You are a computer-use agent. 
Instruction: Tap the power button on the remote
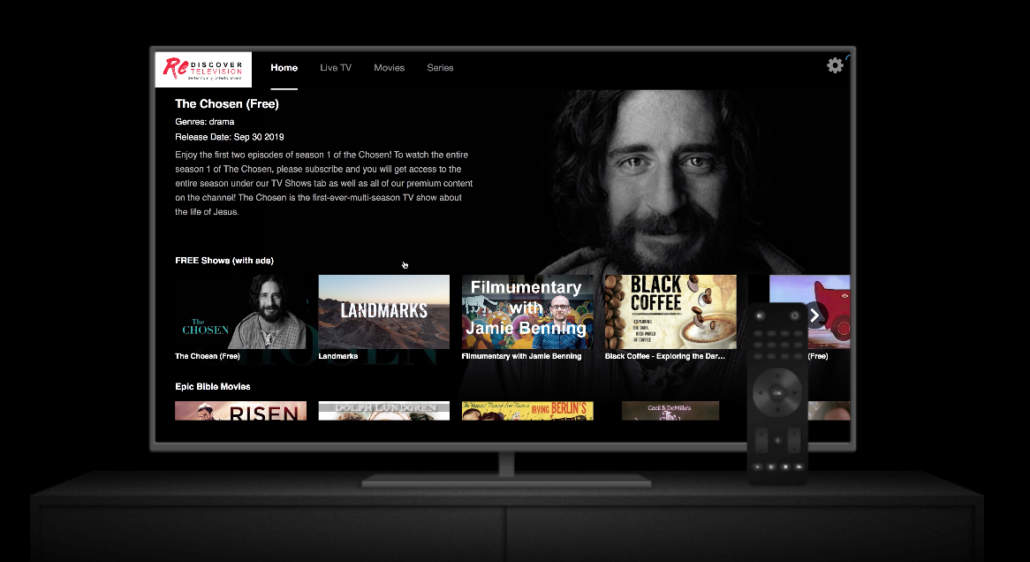click(794, 316)
